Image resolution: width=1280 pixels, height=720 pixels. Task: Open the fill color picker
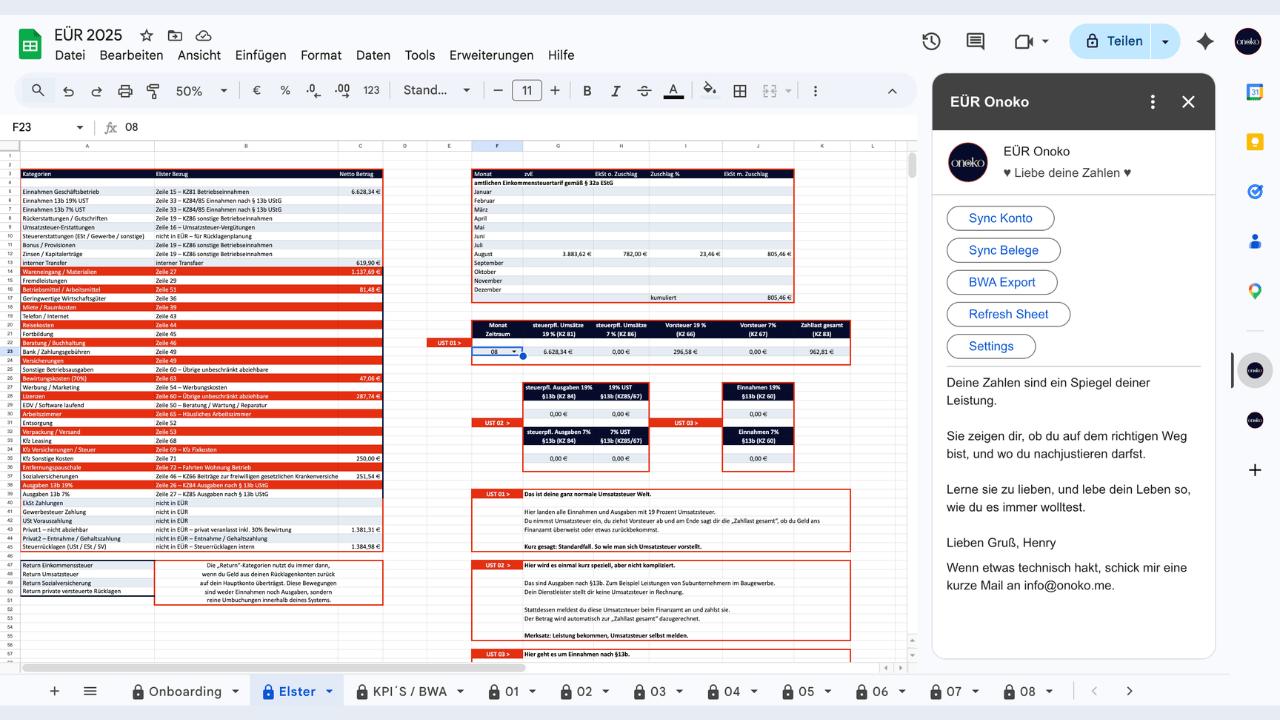click(x=709, y=90)
